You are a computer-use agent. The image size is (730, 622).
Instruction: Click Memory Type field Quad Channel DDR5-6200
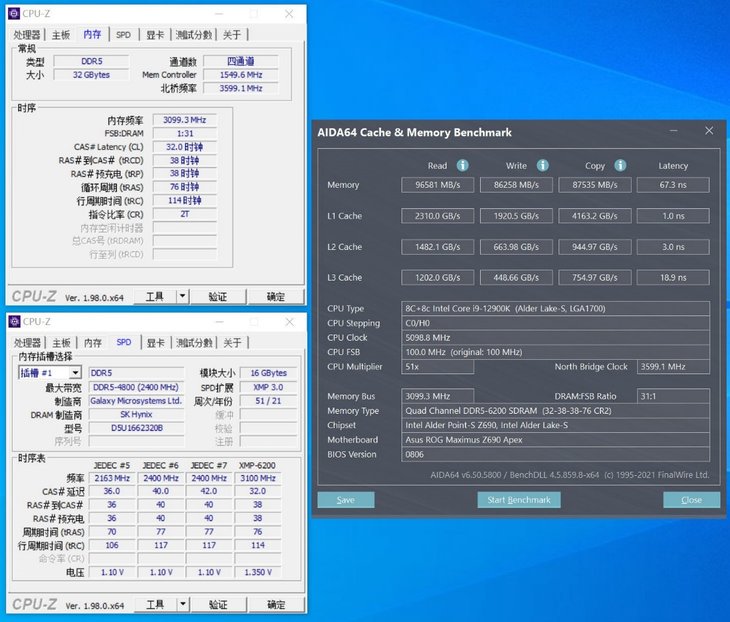pos(555,411)
